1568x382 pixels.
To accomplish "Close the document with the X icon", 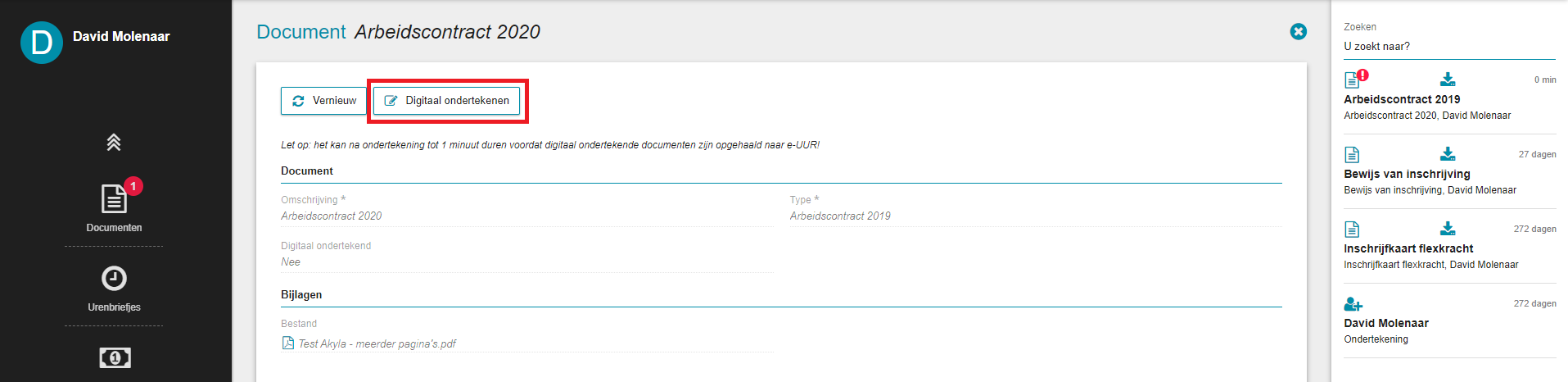I will pyautogui.click(x=1299, y=31).
